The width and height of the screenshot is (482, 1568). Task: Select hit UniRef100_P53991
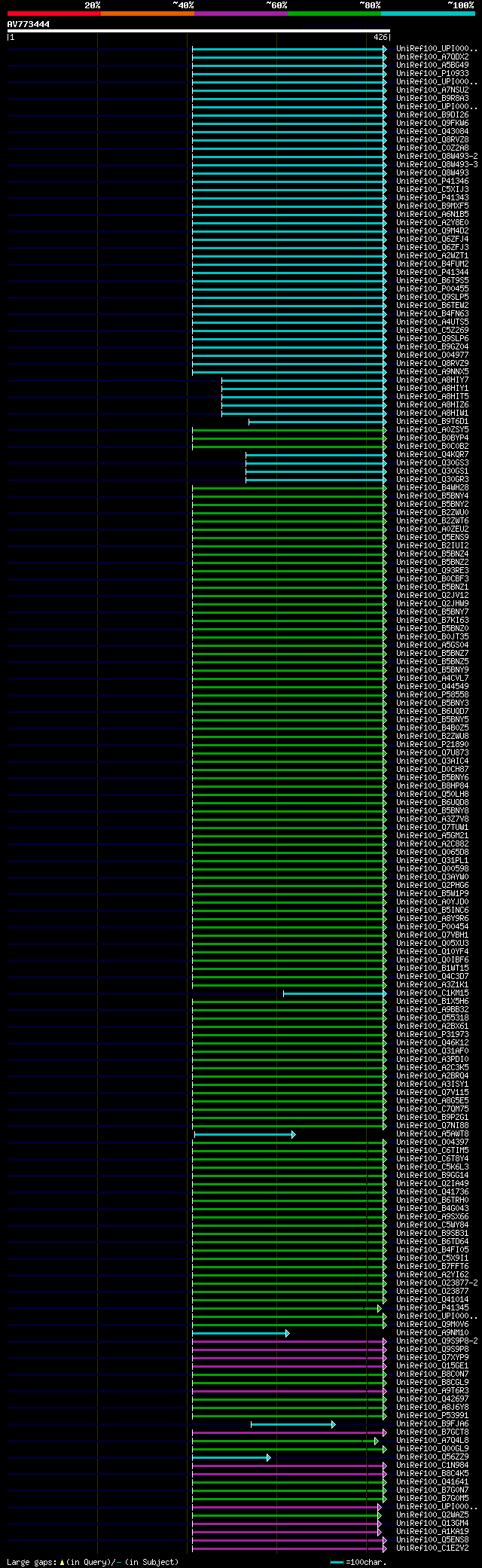click(x=432, y=1416)
